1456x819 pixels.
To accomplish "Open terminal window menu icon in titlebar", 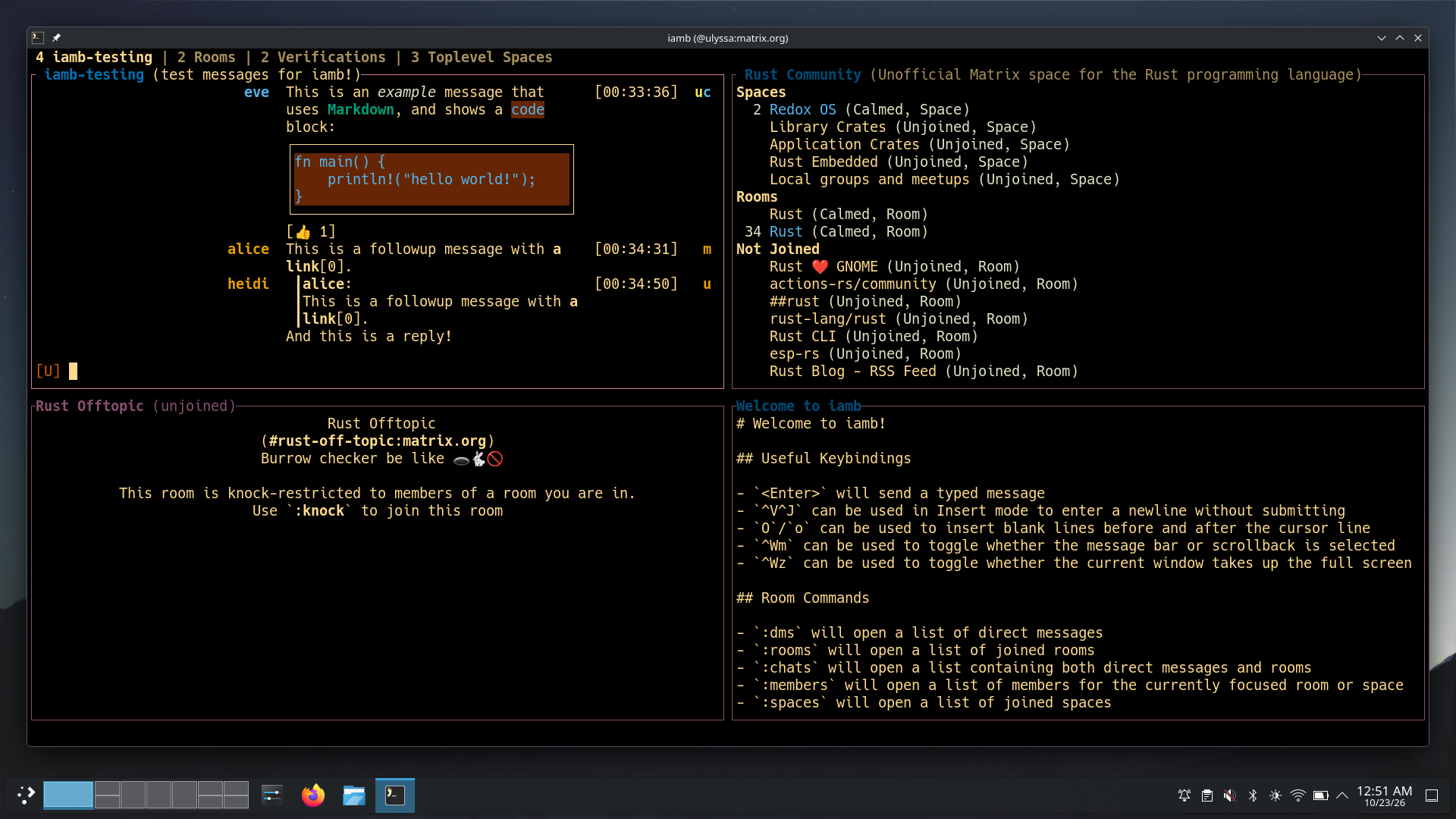I will coord(38,38).
